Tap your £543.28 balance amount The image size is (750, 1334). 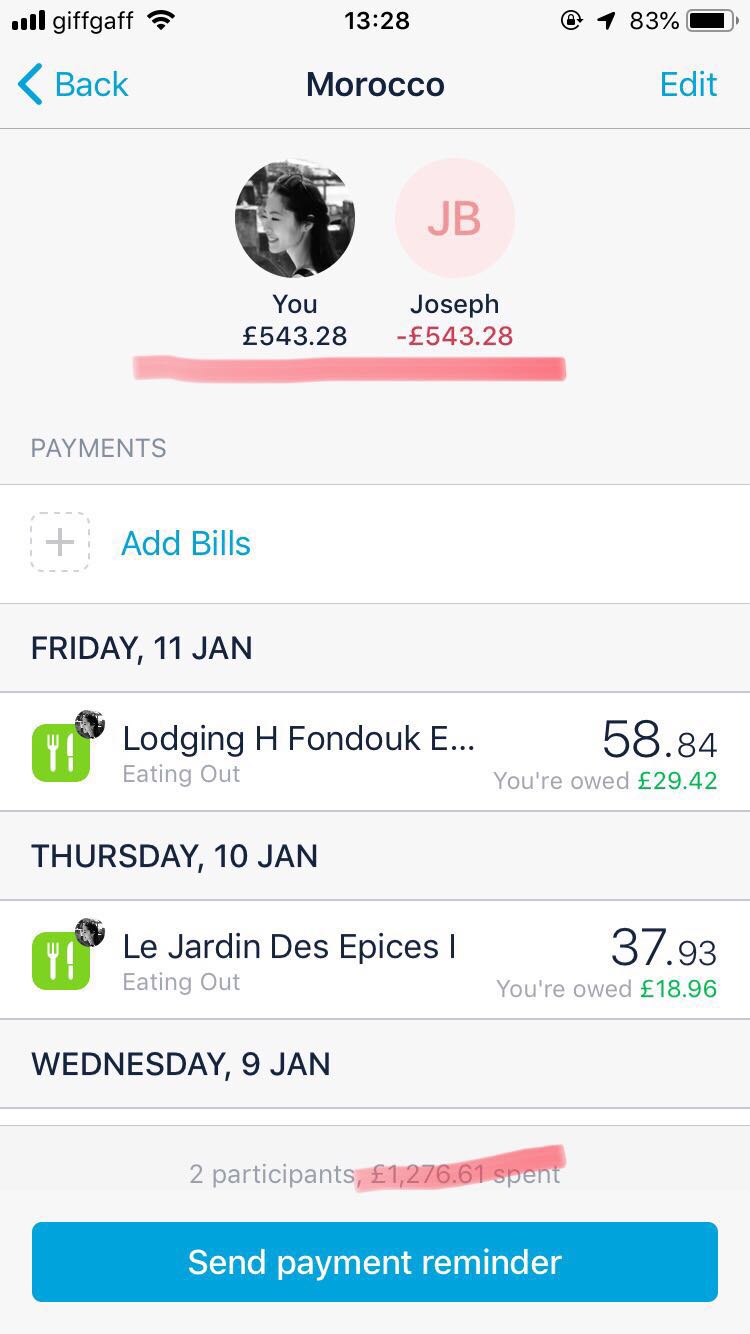(x=295, y=337)
